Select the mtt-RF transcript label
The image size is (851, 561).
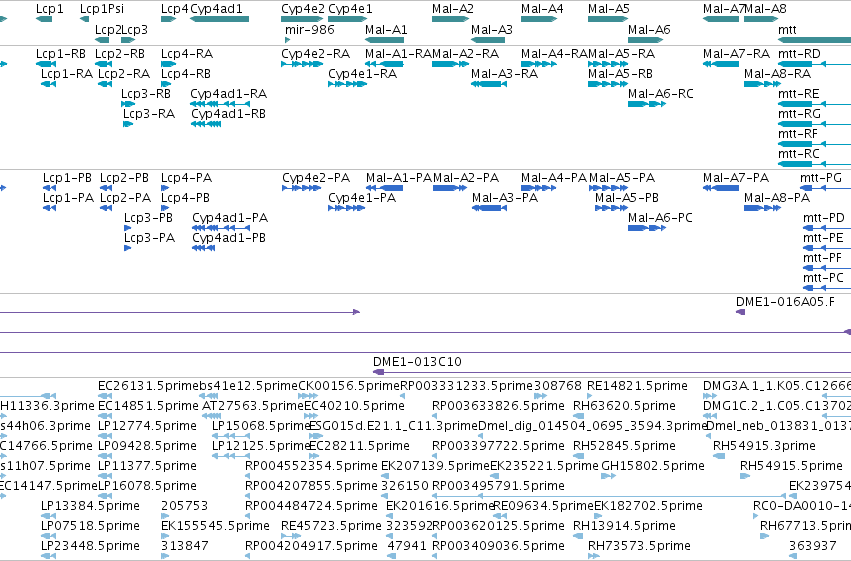tap(798, 134)
